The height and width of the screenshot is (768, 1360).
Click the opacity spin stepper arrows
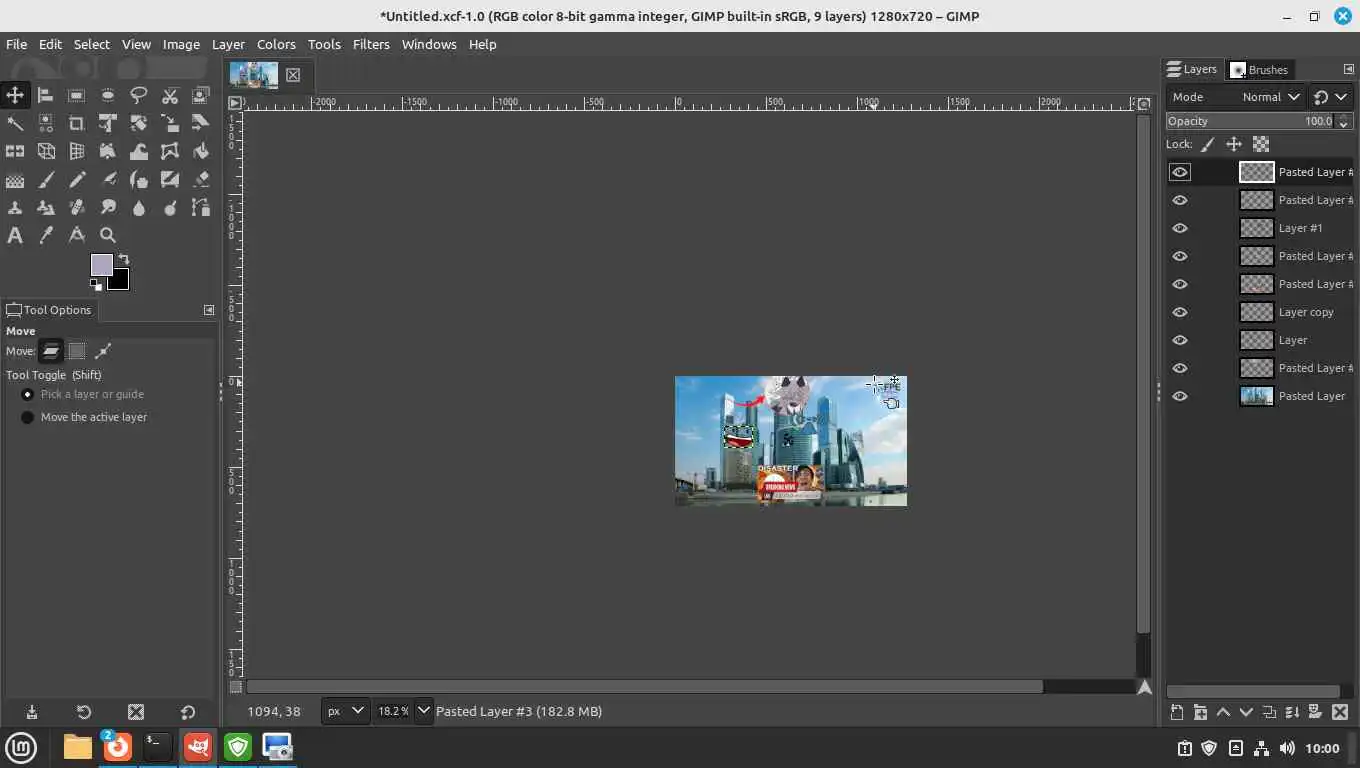1344,121
